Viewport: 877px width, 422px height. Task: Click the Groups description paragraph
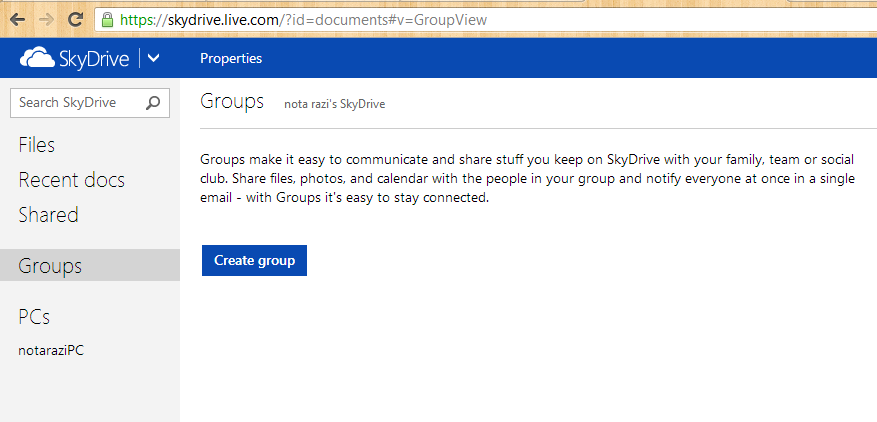click(527, 179)
